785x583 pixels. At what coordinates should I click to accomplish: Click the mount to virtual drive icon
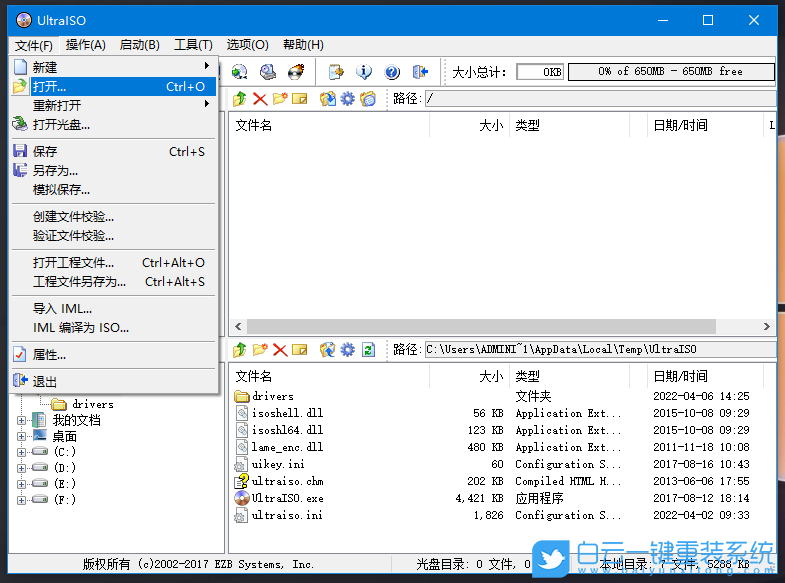point(268,72)
